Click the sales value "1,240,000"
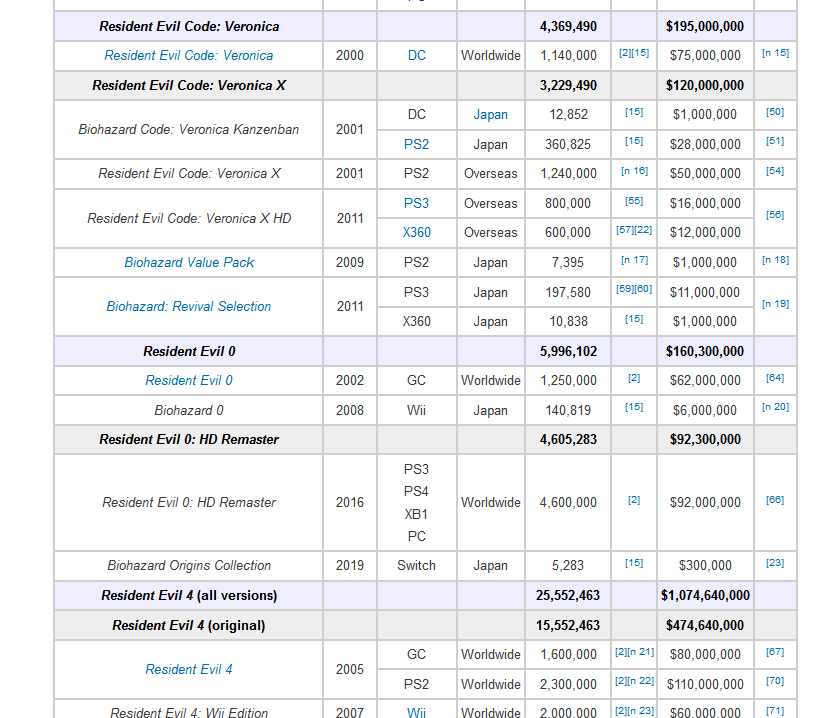Image resolution: width=826 pixels, height=718 pixels. pyautogui.click(x=568, y=173)
